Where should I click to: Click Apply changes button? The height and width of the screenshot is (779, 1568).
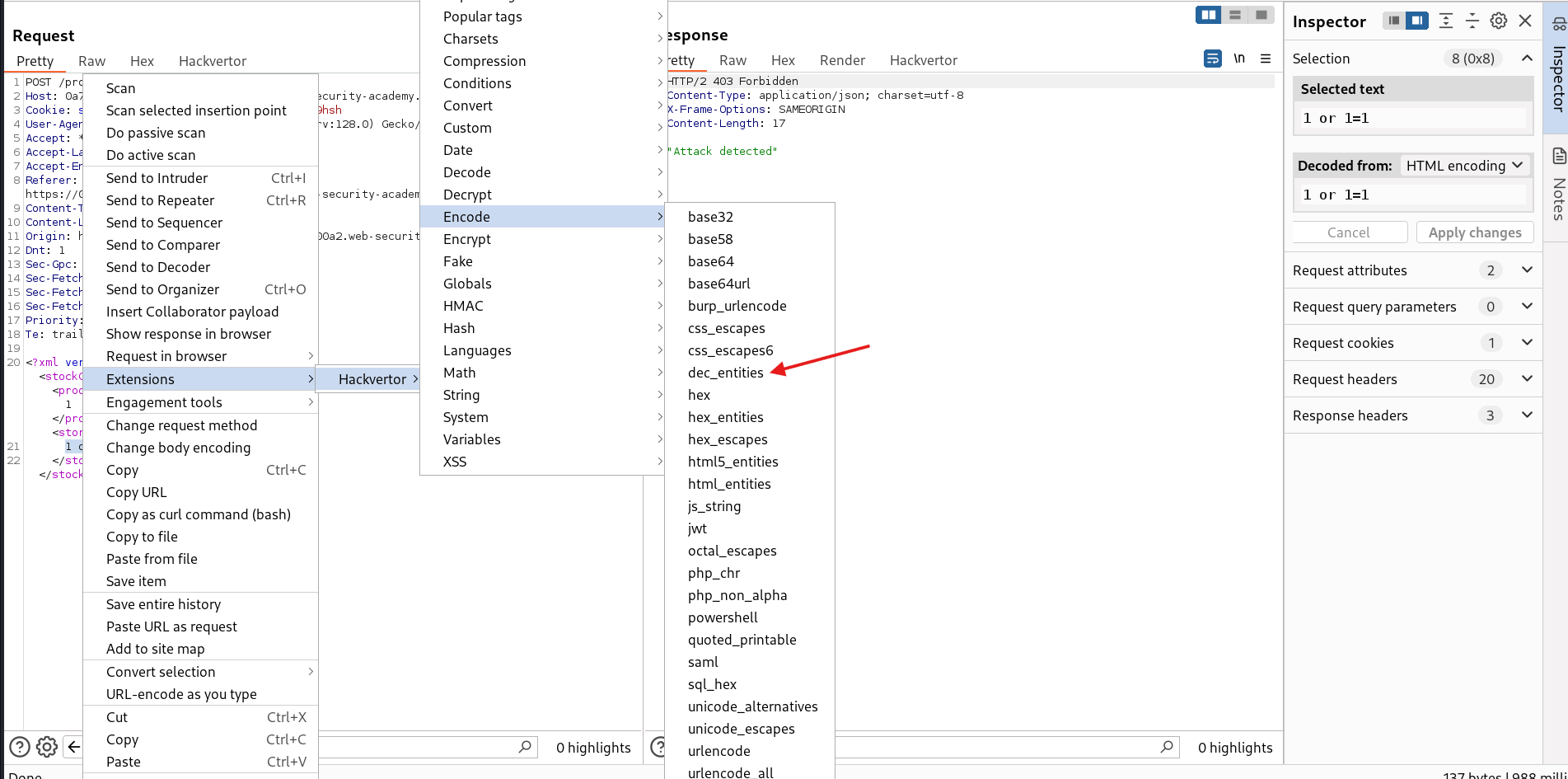point(1475,232)
